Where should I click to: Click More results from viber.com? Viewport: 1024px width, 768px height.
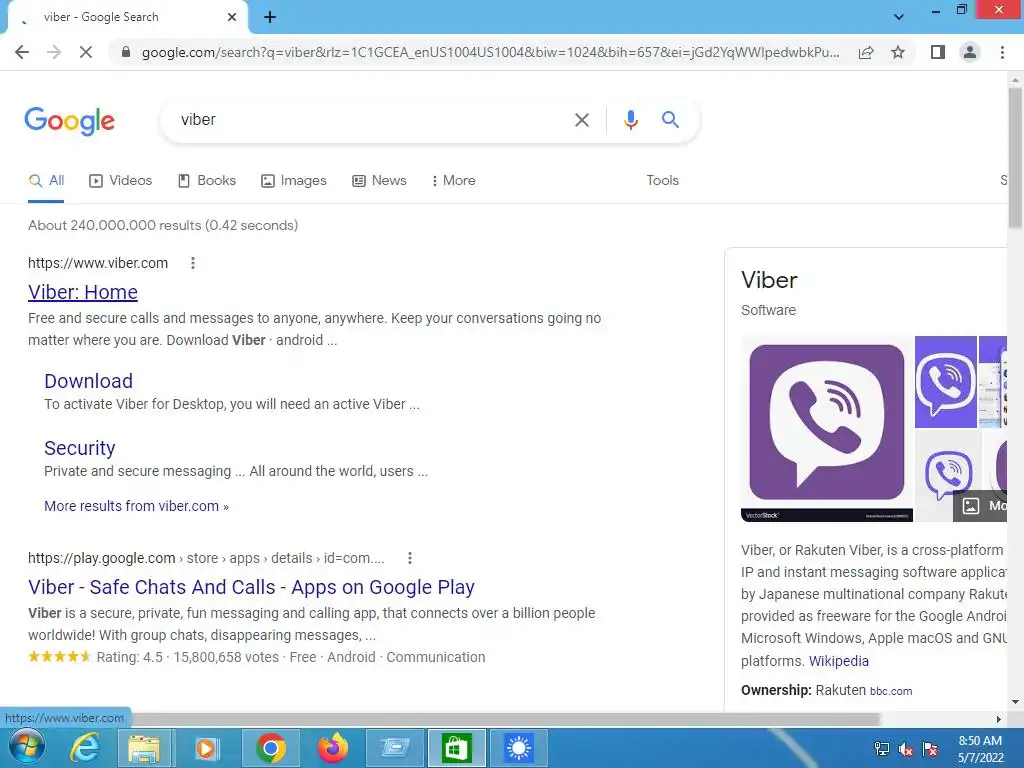click(x=136, y=506)
